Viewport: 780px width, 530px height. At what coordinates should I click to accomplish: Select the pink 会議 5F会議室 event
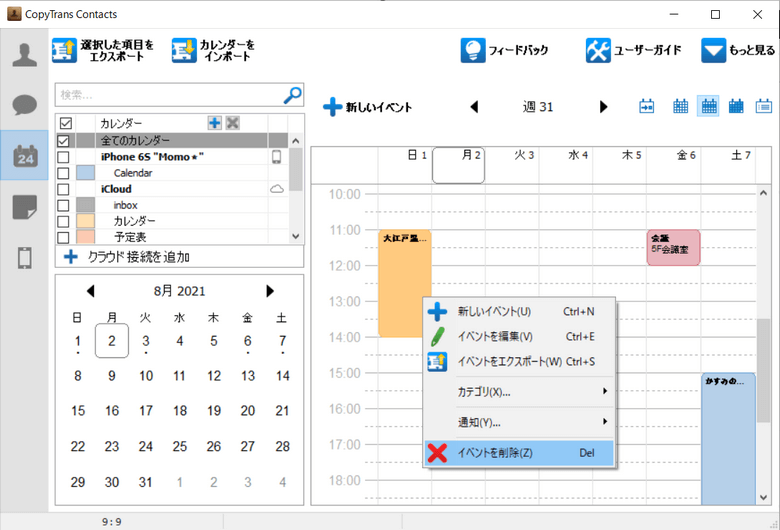(x=674, y=247)
